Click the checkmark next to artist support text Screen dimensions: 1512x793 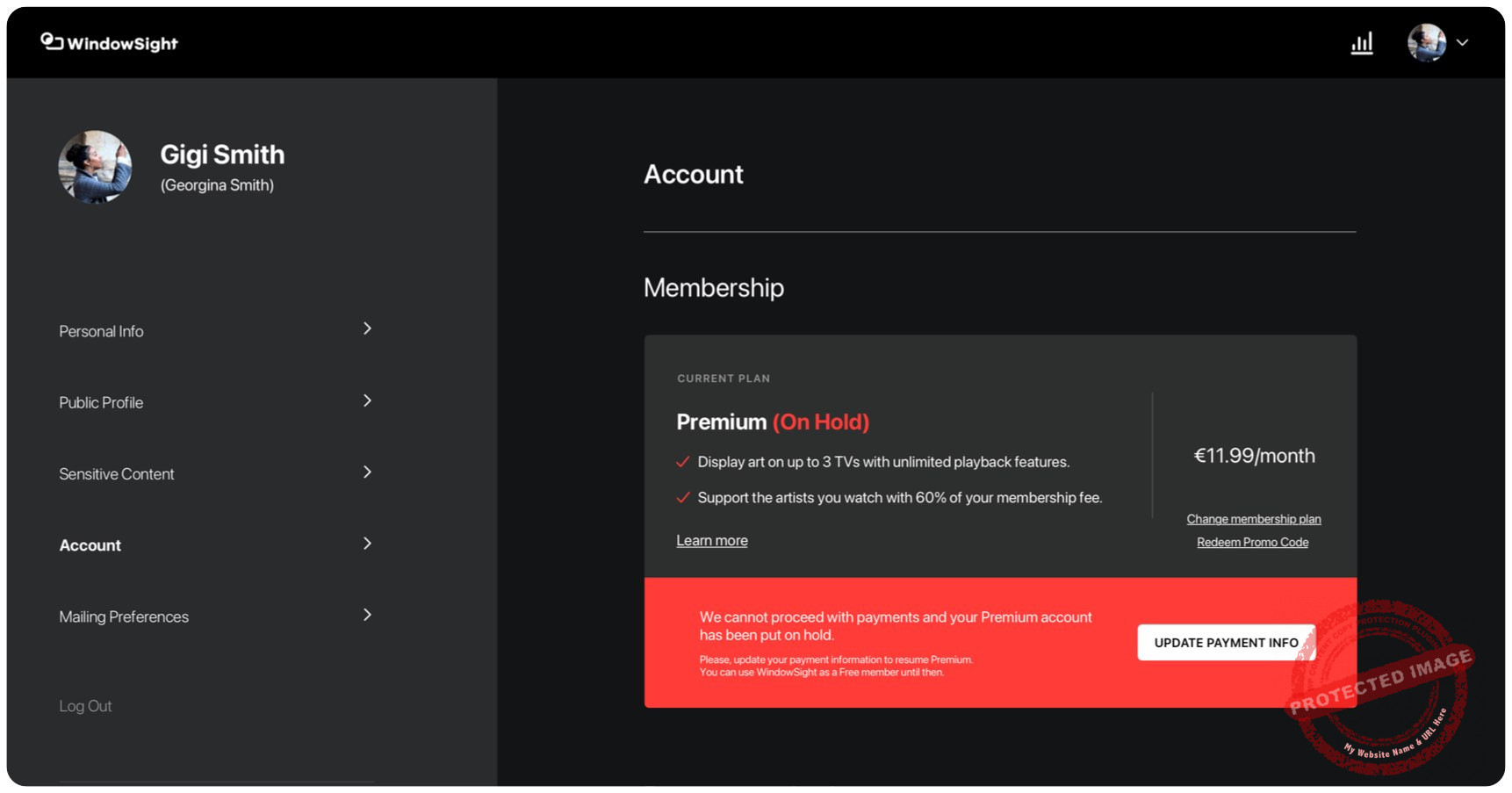click(x=683, y=496)
